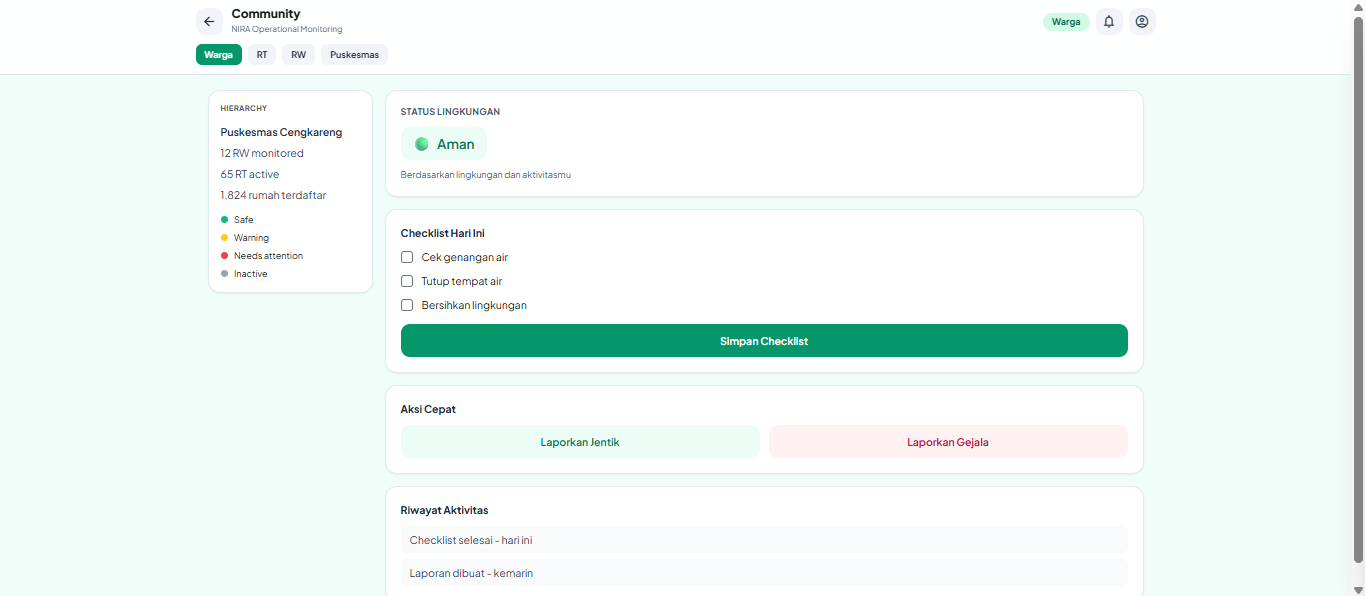
Task: Click the page vertical scrollbar
Action: pos(1358,290)
